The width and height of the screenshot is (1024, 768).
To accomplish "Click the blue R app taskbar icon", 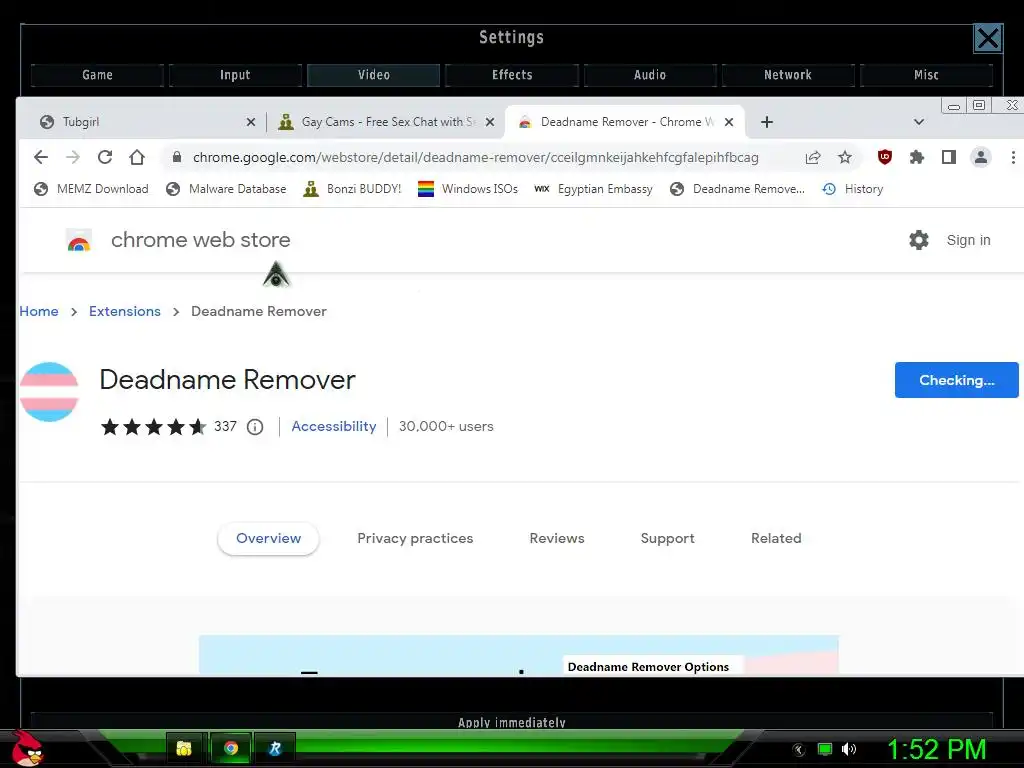I will 275,748.
